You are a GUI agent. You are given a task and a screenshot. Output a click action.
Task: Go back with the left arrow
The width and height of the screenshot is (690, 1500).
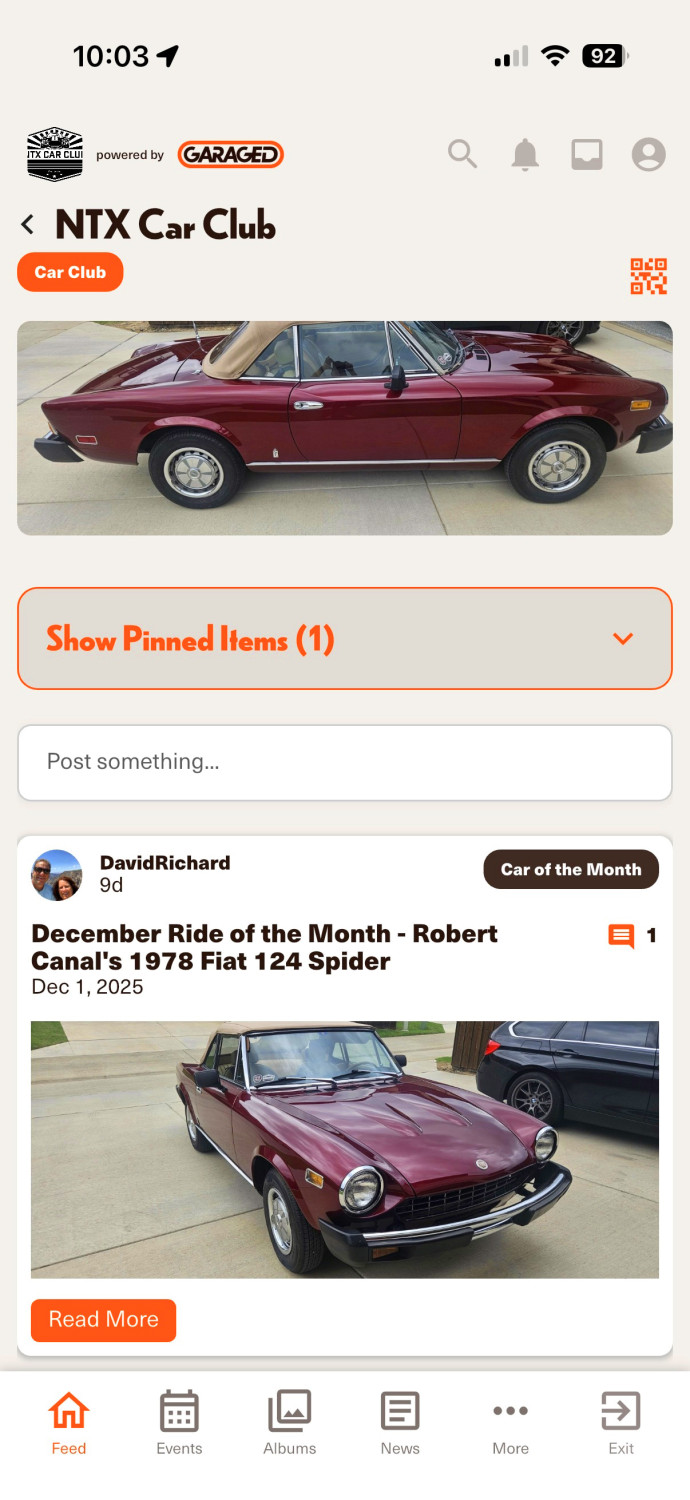pyautogui.click(x=28, y=225)
